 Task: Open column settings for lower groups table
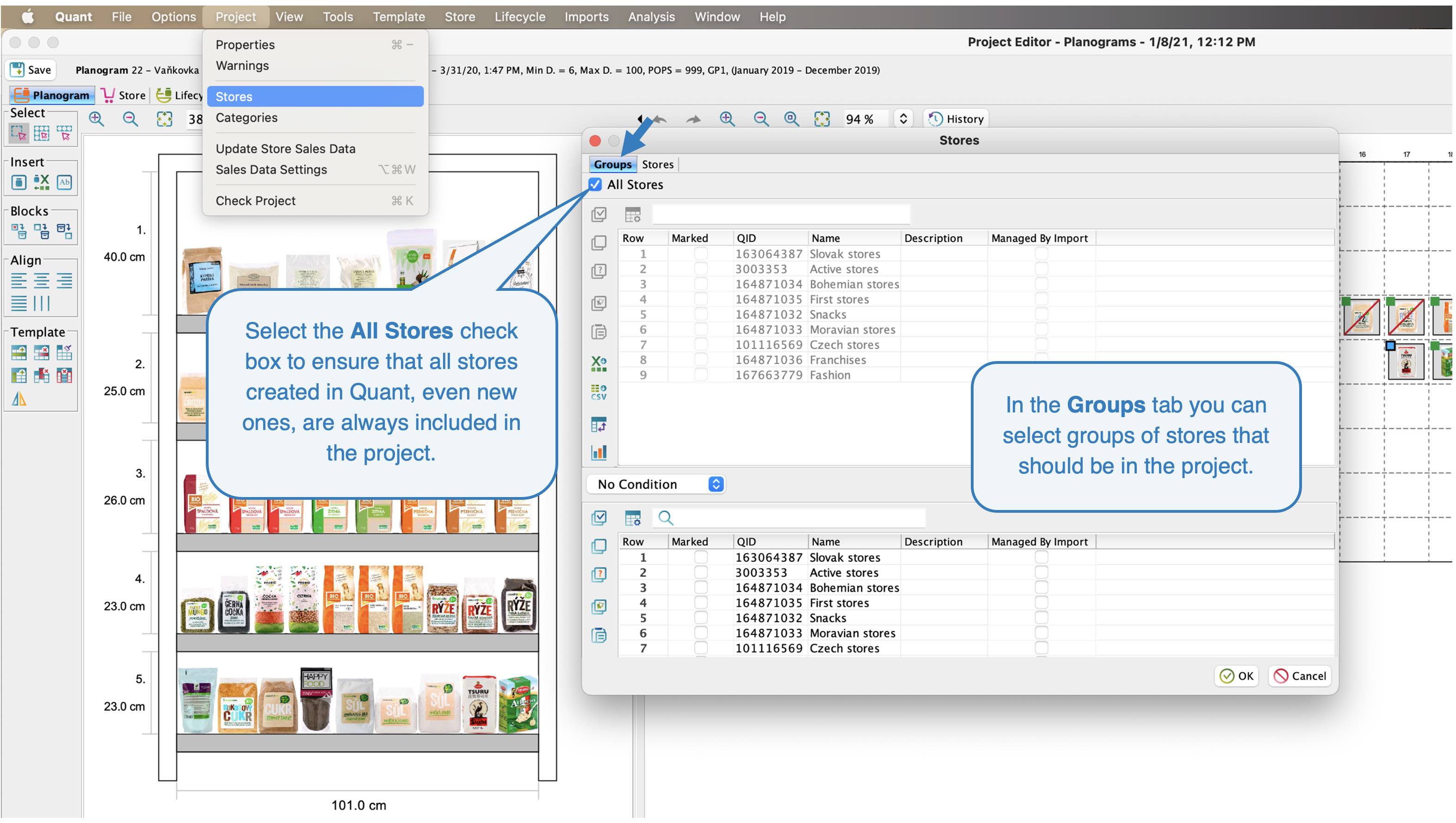[633, 518]
